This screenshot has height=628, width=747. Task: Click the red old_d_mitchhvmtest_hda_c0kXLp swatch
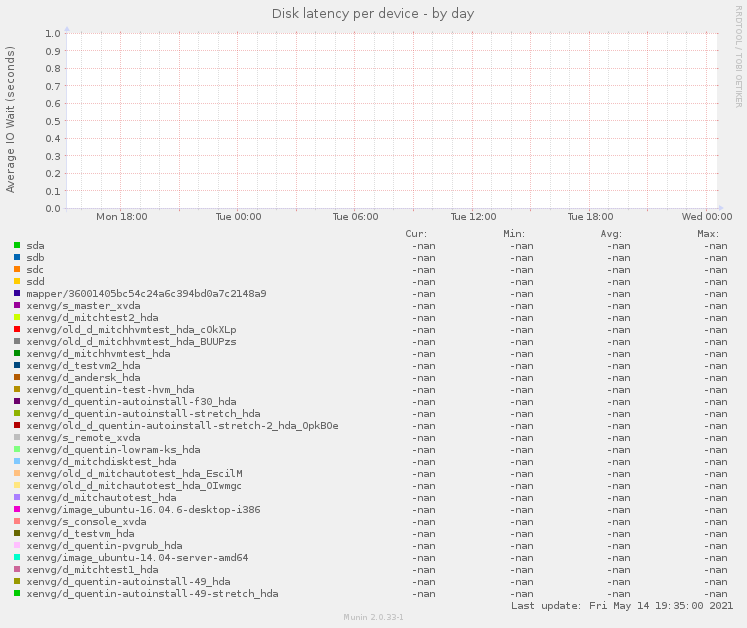point(17,329)
